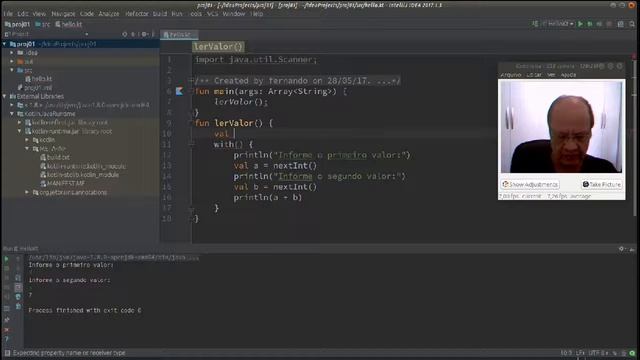The height and width of the screenshot is (360, 640).
Task: Open the Build menu
Action: tap(160, 14)
